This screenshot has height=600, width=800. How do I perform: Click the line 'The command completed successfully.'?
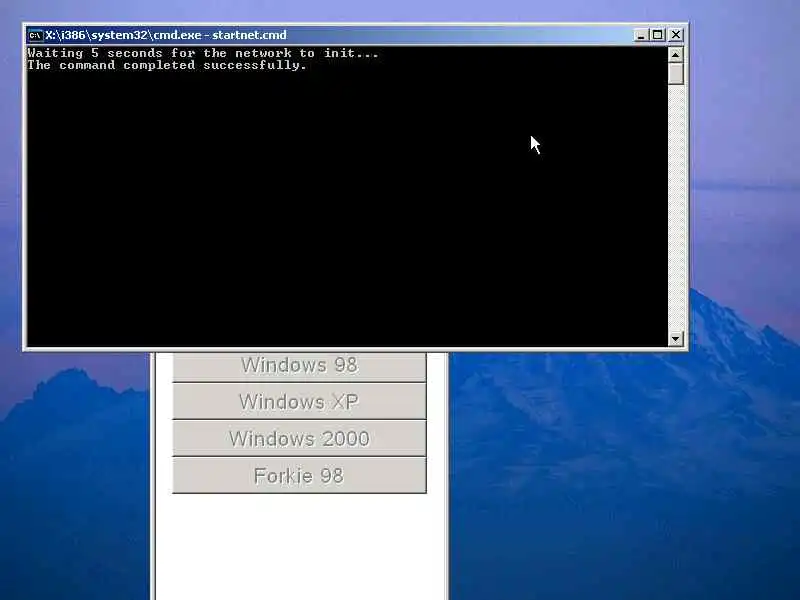click(167, 65)
